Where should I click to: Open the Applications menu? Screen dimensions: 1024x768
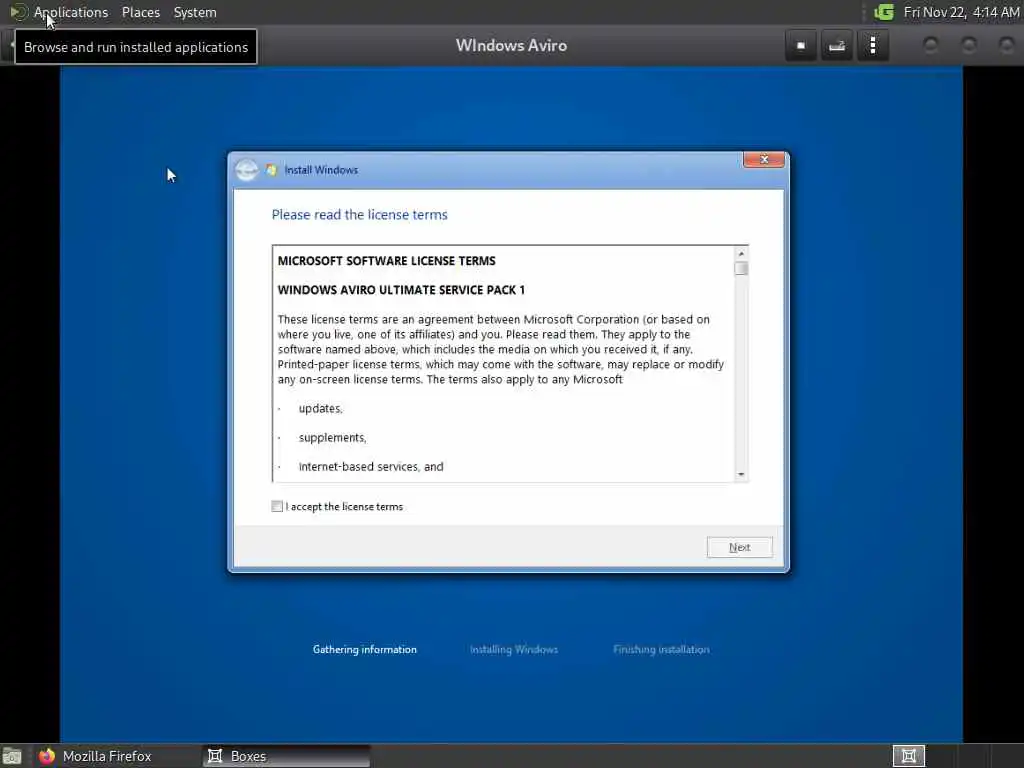tap(71, 12)
